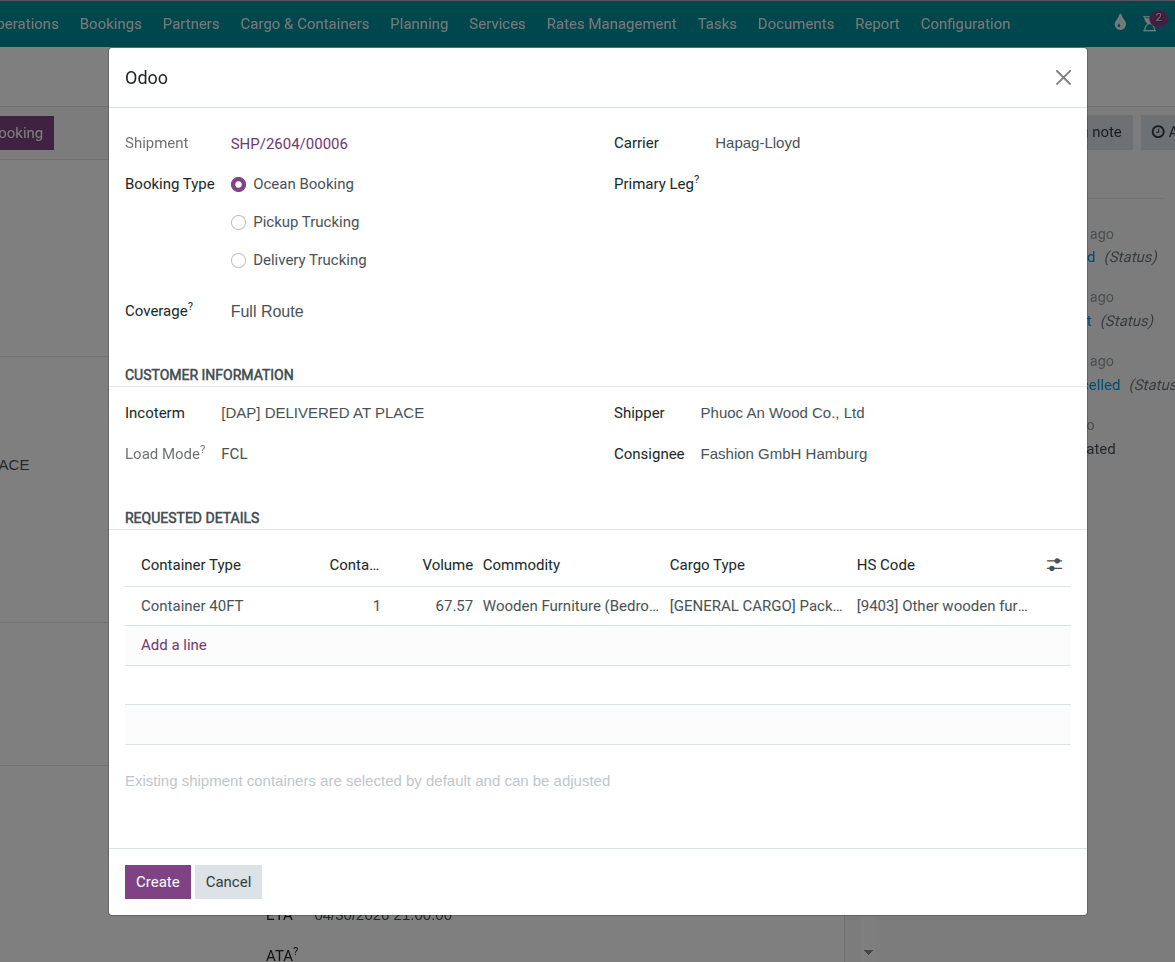Open the Consignee field Fashion GmbH Hamburg
This screenshot has height=962, width=1175.
click(783, 453)
